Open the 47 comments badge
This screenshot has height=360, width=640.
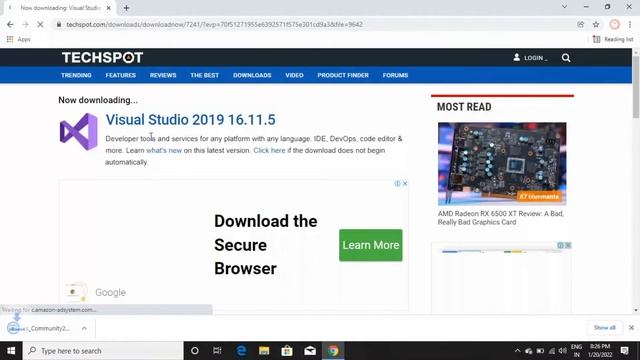[539, 197]
